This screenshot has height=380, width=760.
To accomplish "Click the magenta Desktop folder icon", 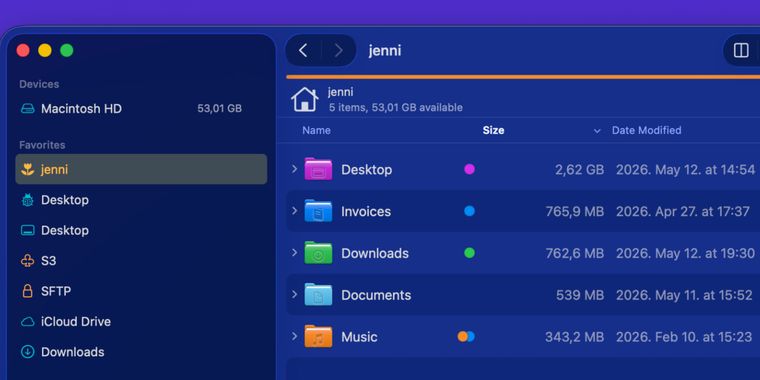I will (318, 169).
